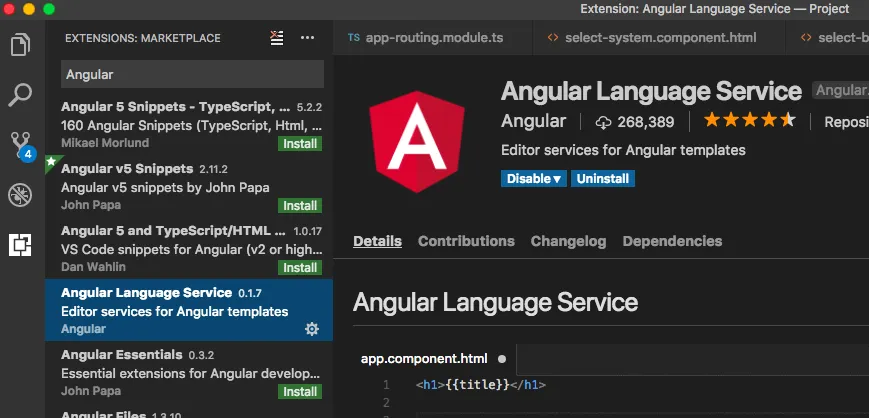Install Dan Wahlin's Angular snippets extension

pos(300,268)
